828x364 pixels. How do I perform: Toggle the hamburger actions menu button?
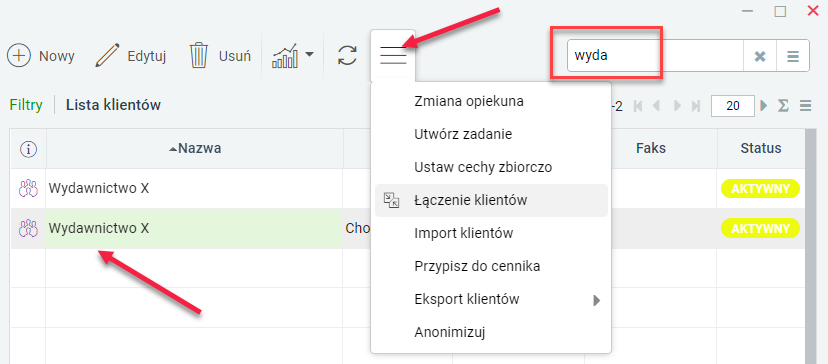click(393, 55)
